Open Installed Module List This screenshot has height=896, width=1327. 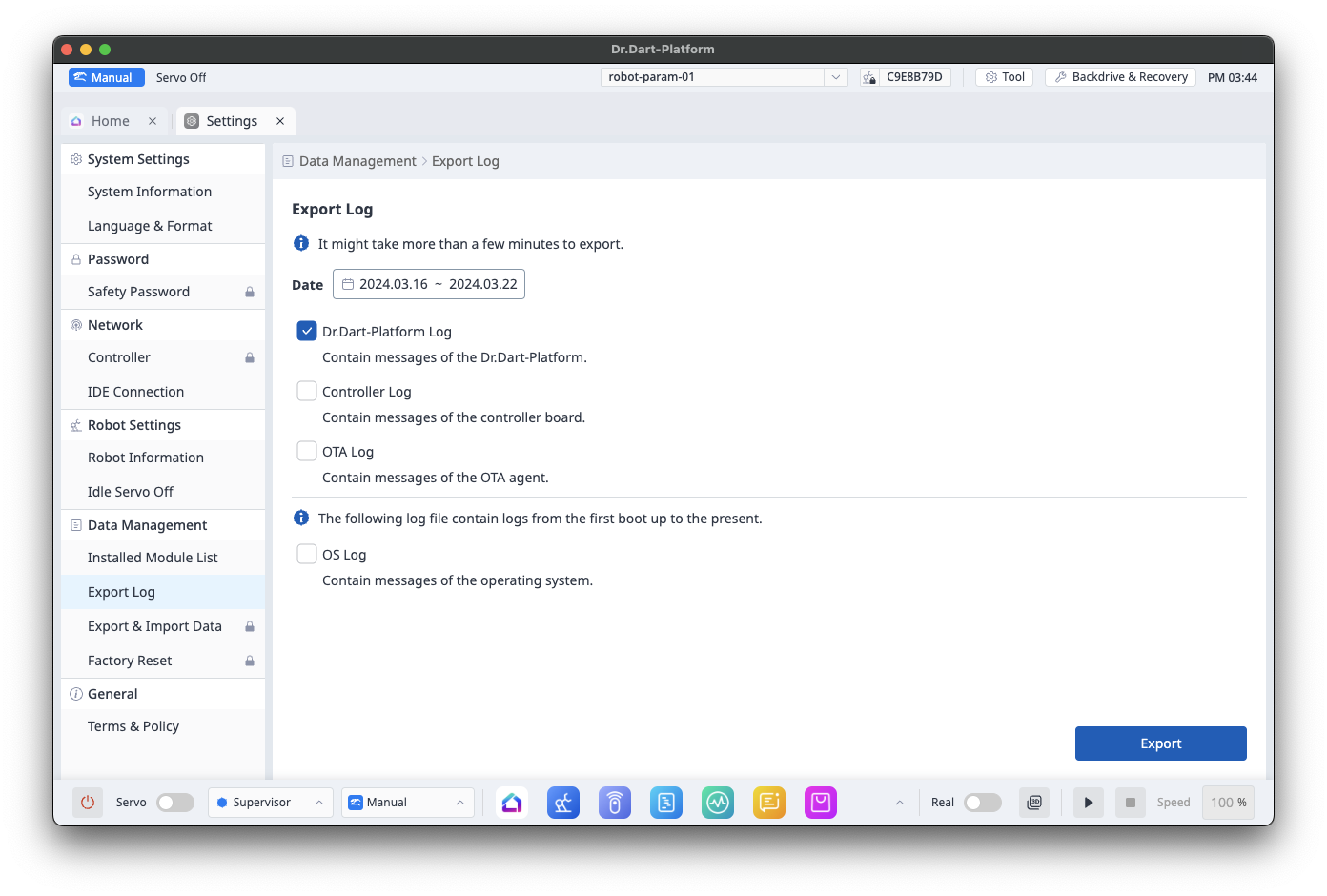coord(163,558)
